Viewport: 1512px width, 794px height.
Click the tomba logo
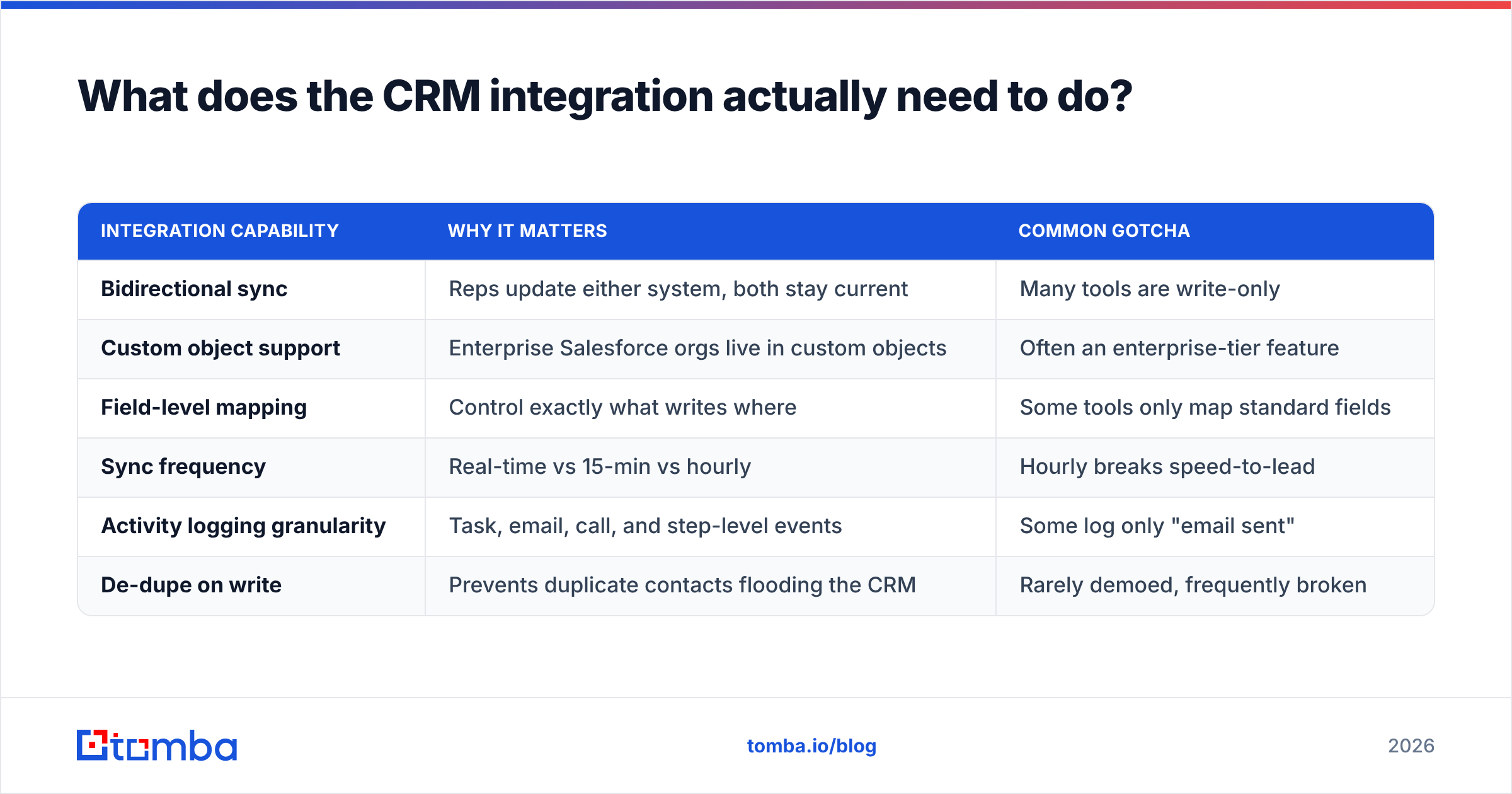click(x=157, y=745)
